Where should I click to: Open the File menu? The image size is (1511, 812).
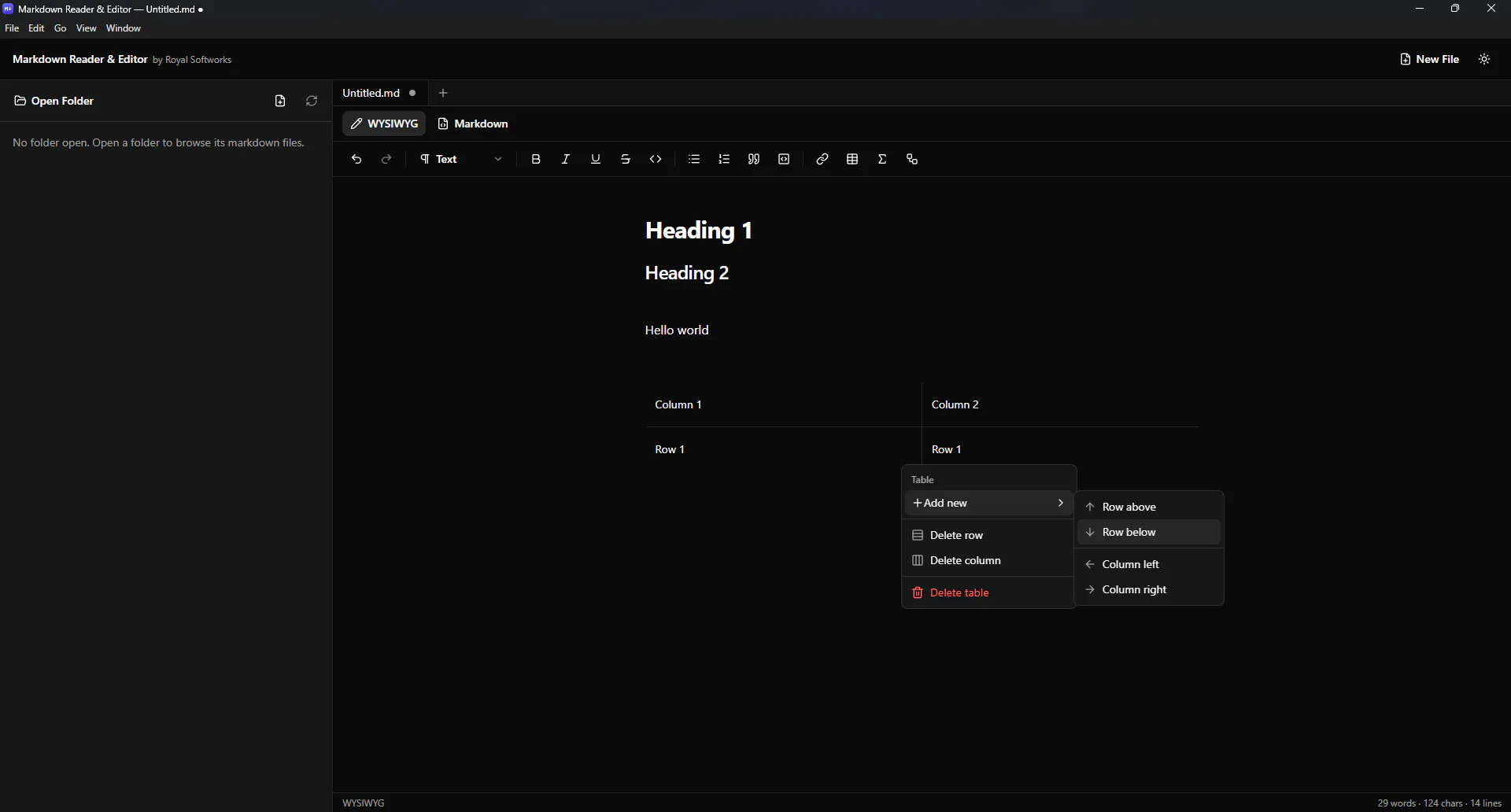(12, 28)
